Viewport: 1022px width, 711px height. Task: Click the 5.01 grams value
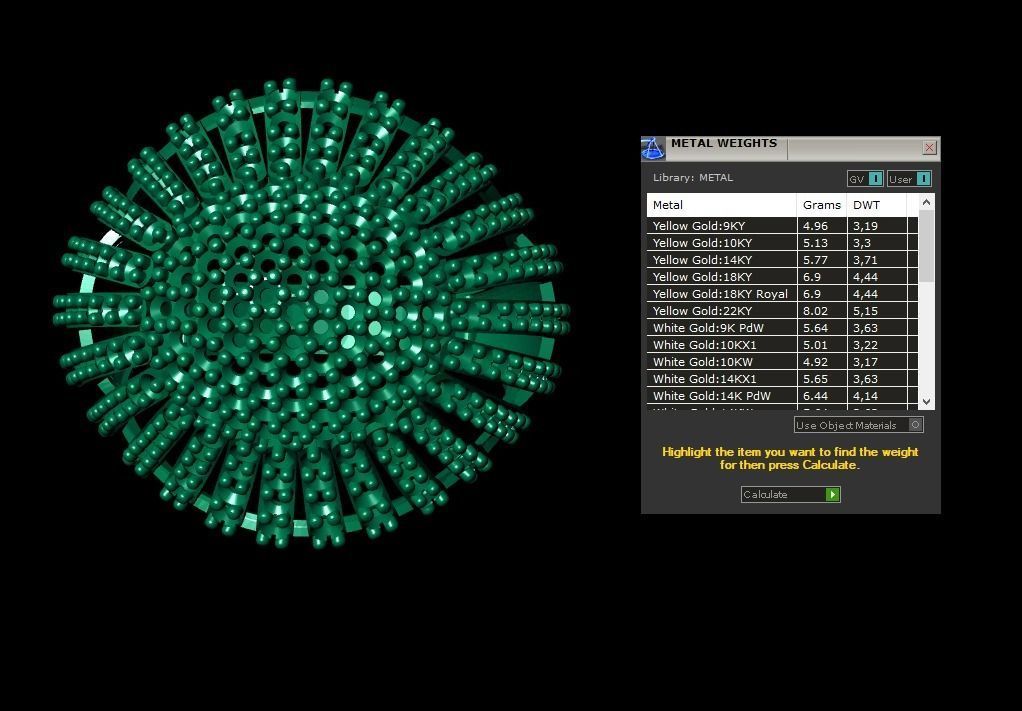(x=815, y=345)
